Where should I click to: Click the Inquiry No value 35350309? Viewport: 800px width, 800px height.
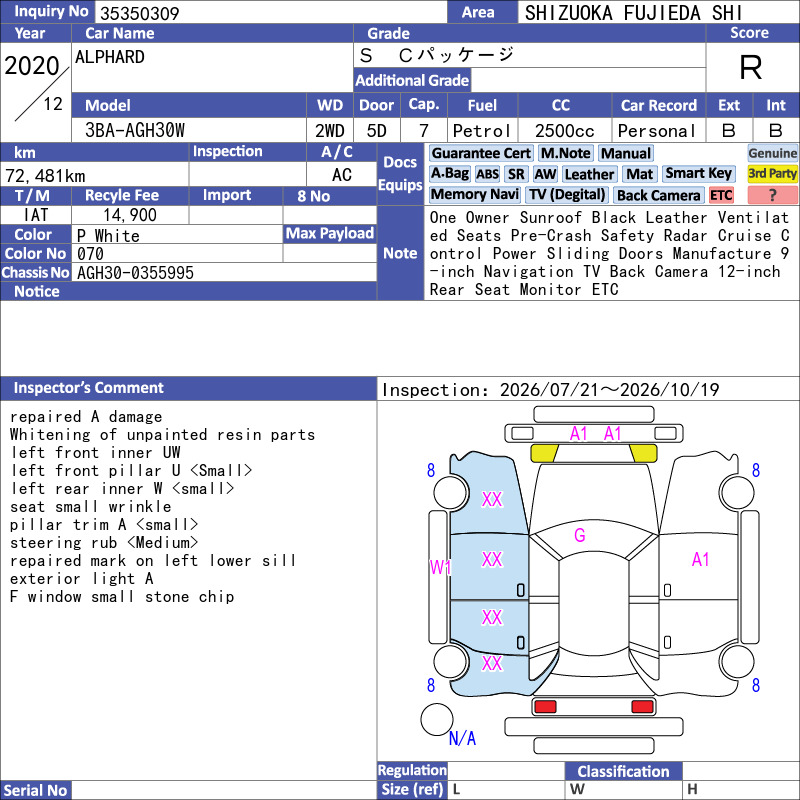[x=140, y=13]
